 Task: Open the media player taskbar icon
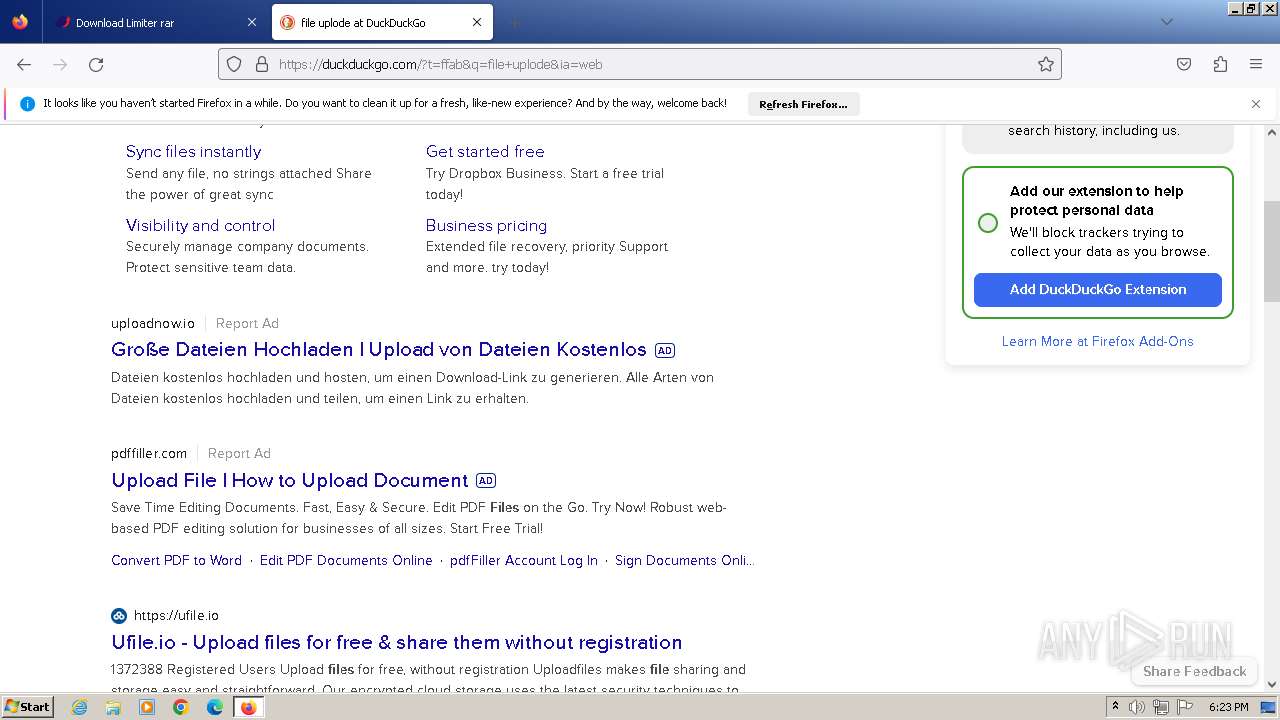(x=147, y=707)
